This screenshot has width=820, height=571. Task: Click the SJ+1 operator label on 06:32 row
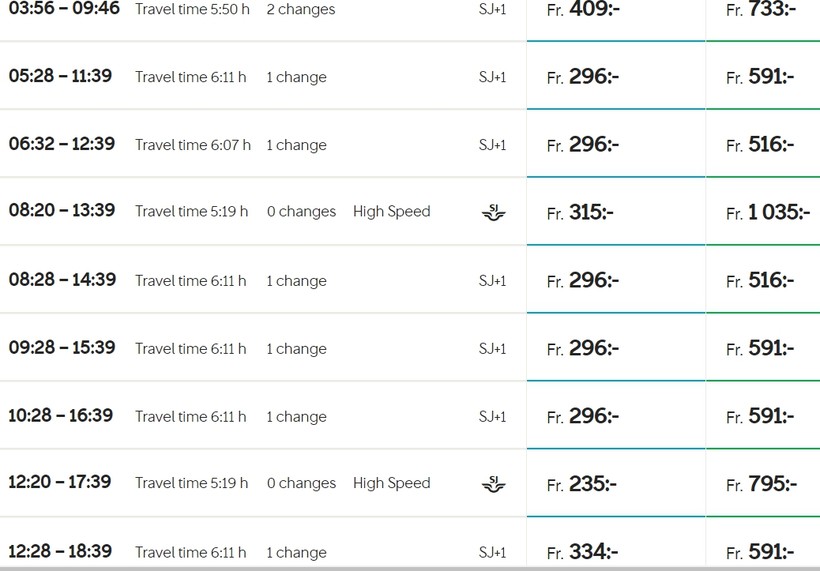tap(492, 145)
